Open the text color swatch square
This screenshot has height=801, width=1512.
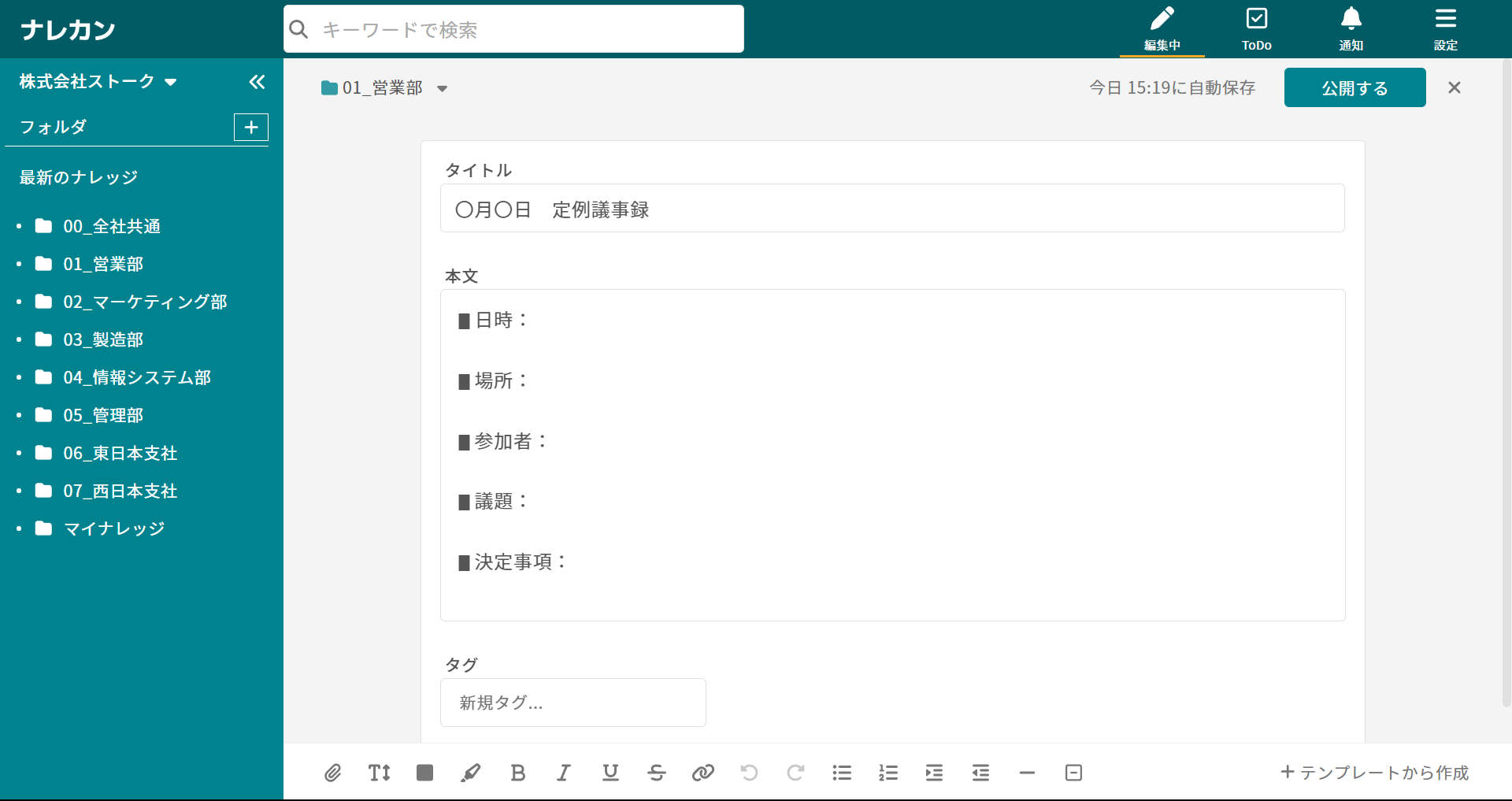(x=424, y=773)
